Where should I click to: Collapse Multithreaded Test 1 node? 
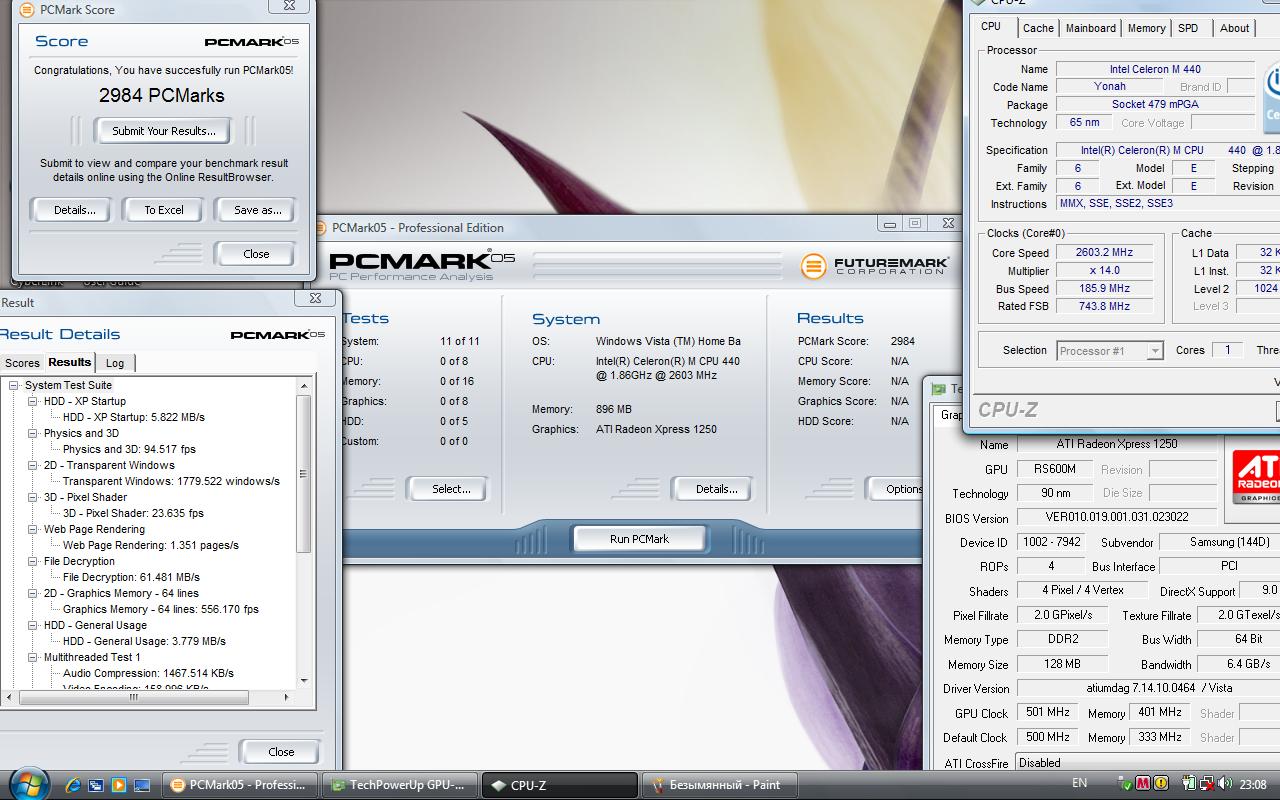point(33,657)
